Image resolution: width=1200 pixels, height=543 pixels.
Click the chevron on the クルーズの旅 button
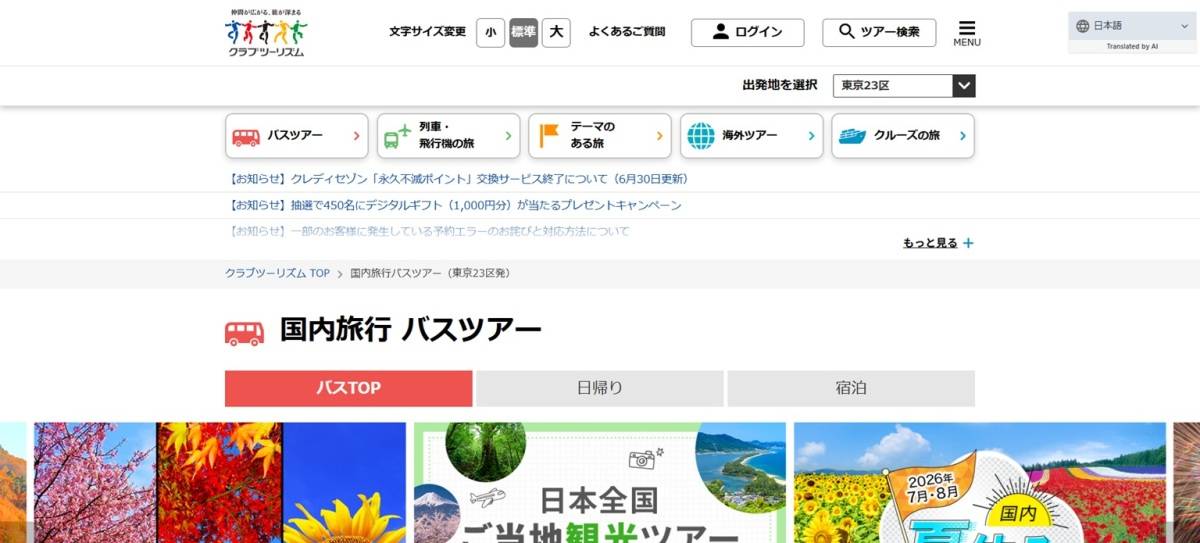(963, 136)
